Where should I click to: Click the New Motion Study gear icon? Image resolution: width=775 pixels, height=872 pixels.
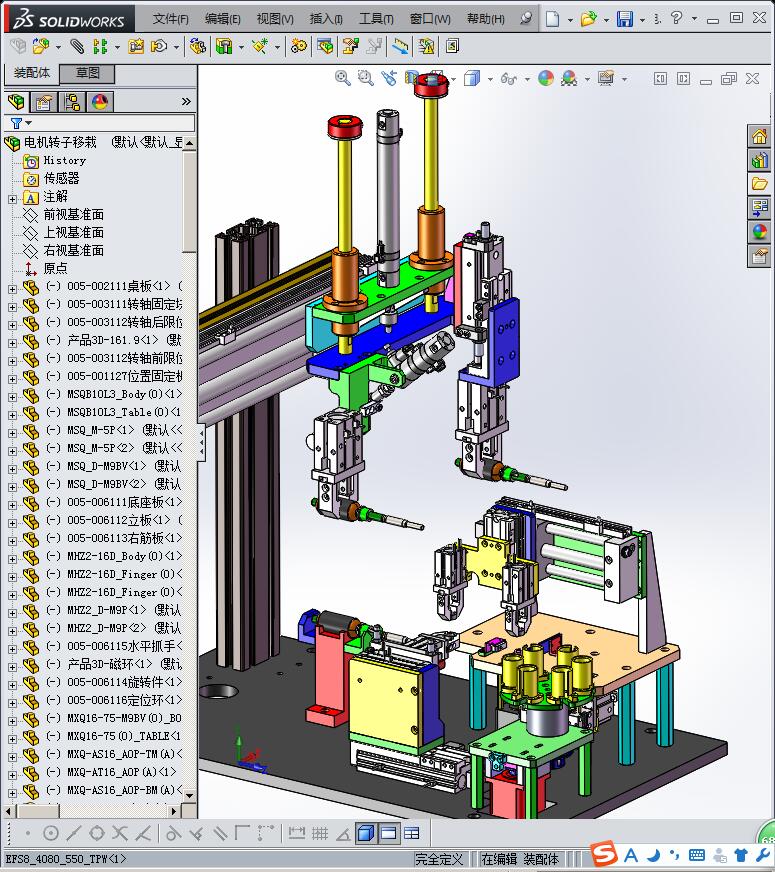pyautogui.click(x=299, y=46)
